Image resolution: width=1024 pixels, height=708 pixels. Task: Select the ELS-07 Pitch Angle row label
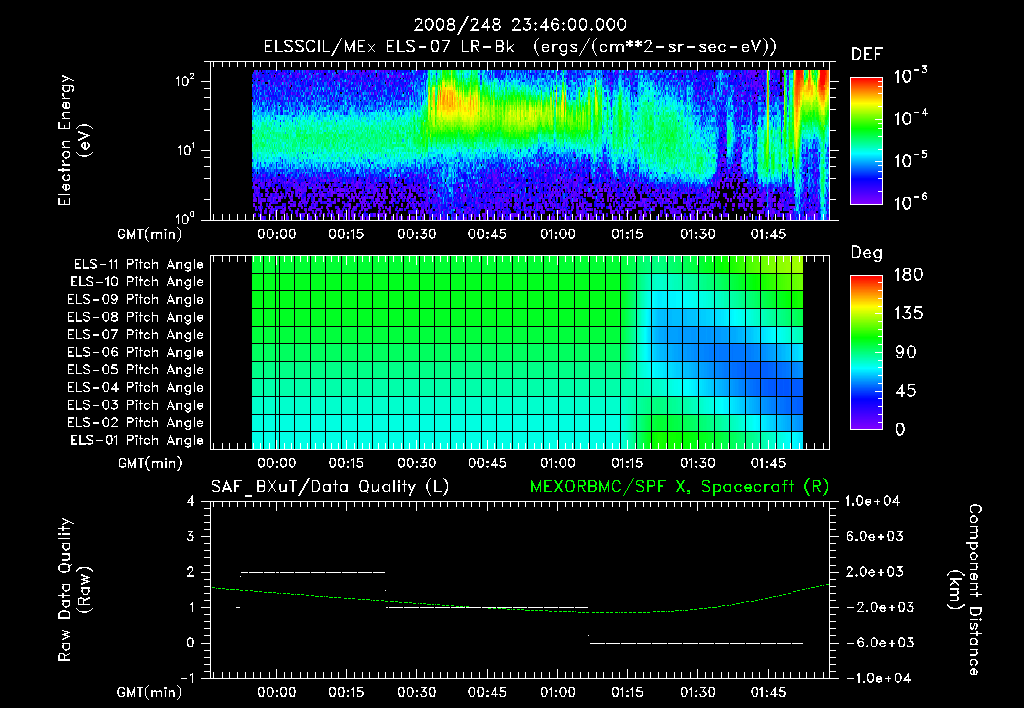[135, 334]
